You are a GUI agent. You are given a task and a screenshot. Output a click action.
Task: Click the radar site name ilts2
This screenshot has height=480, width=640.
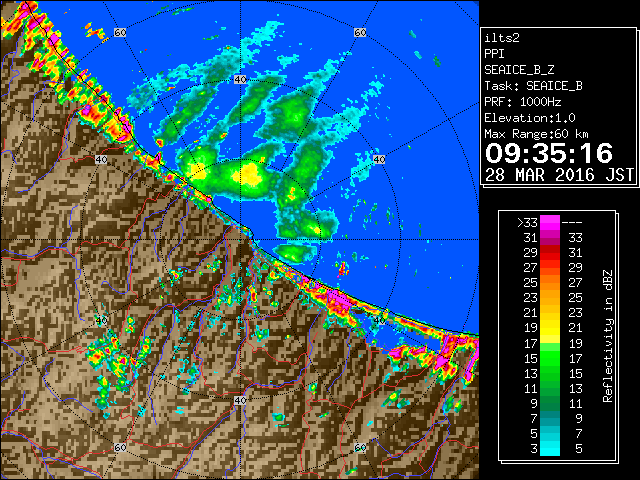pos(502,38)
